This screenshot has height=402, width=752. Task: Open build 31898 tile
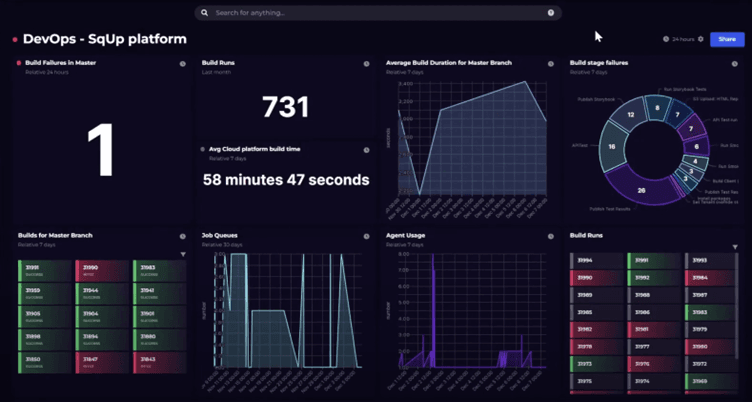click(45, 340)
